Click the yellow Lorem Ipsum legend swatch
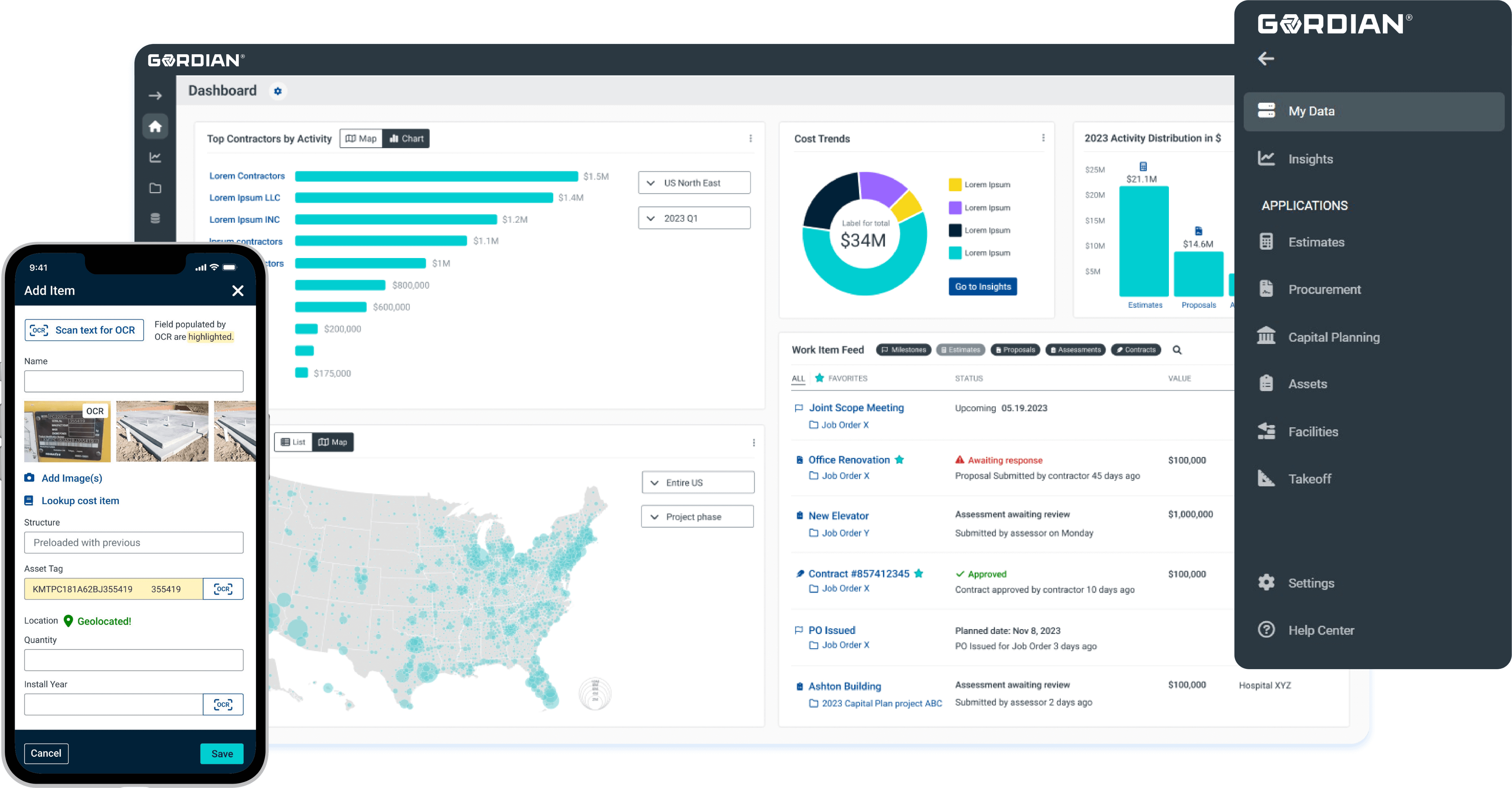This screenshot has height=788, width=1512. click(x=955, y=184)
